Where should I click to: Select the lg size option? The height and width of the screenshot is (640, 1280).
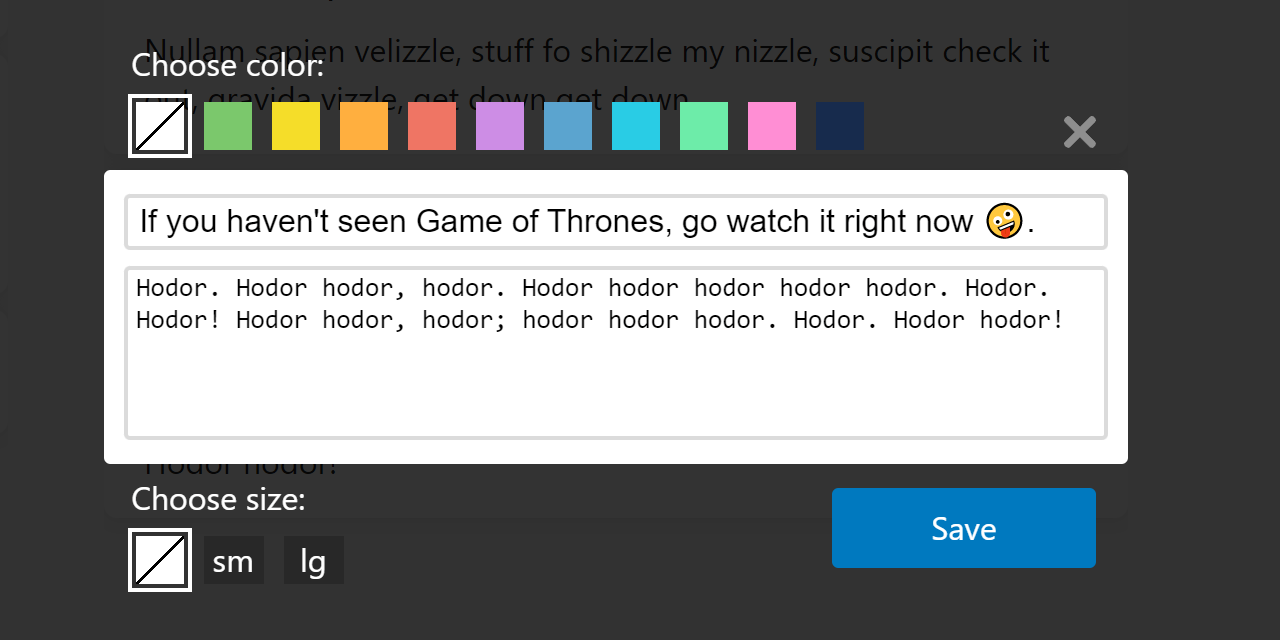pos(313,560)
